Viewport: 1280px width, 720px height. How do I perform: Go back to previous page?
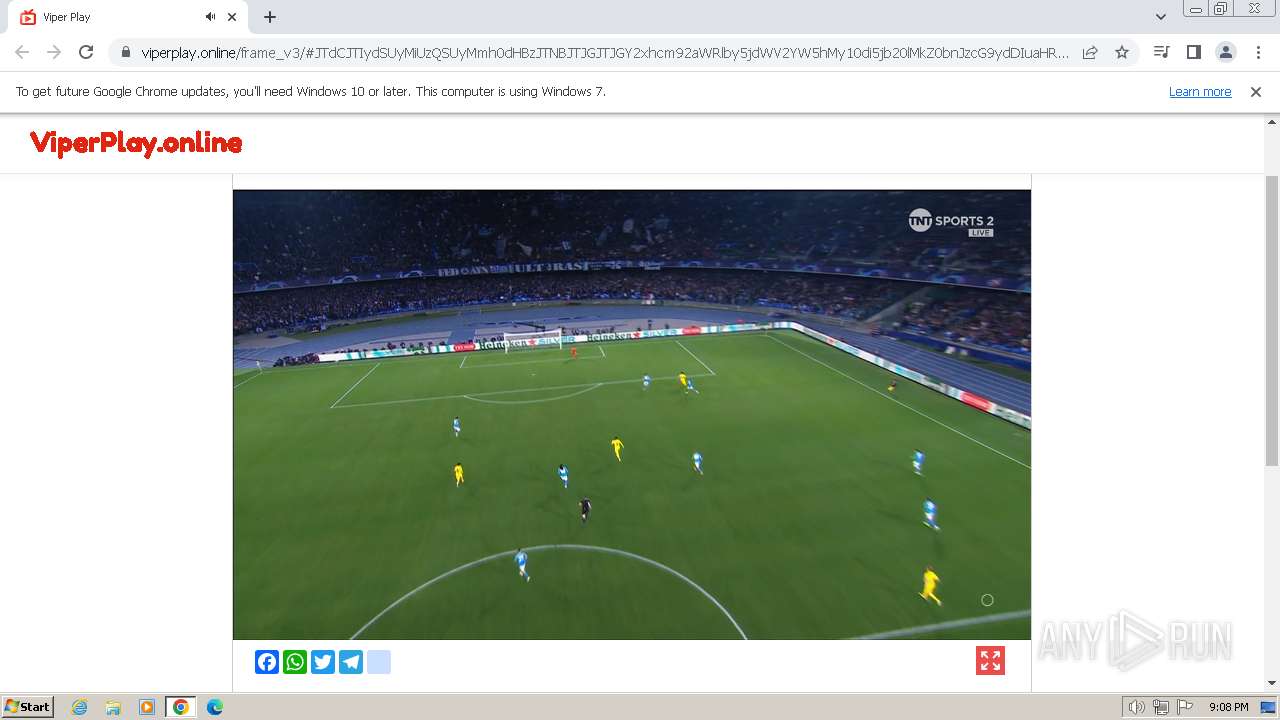22,52
